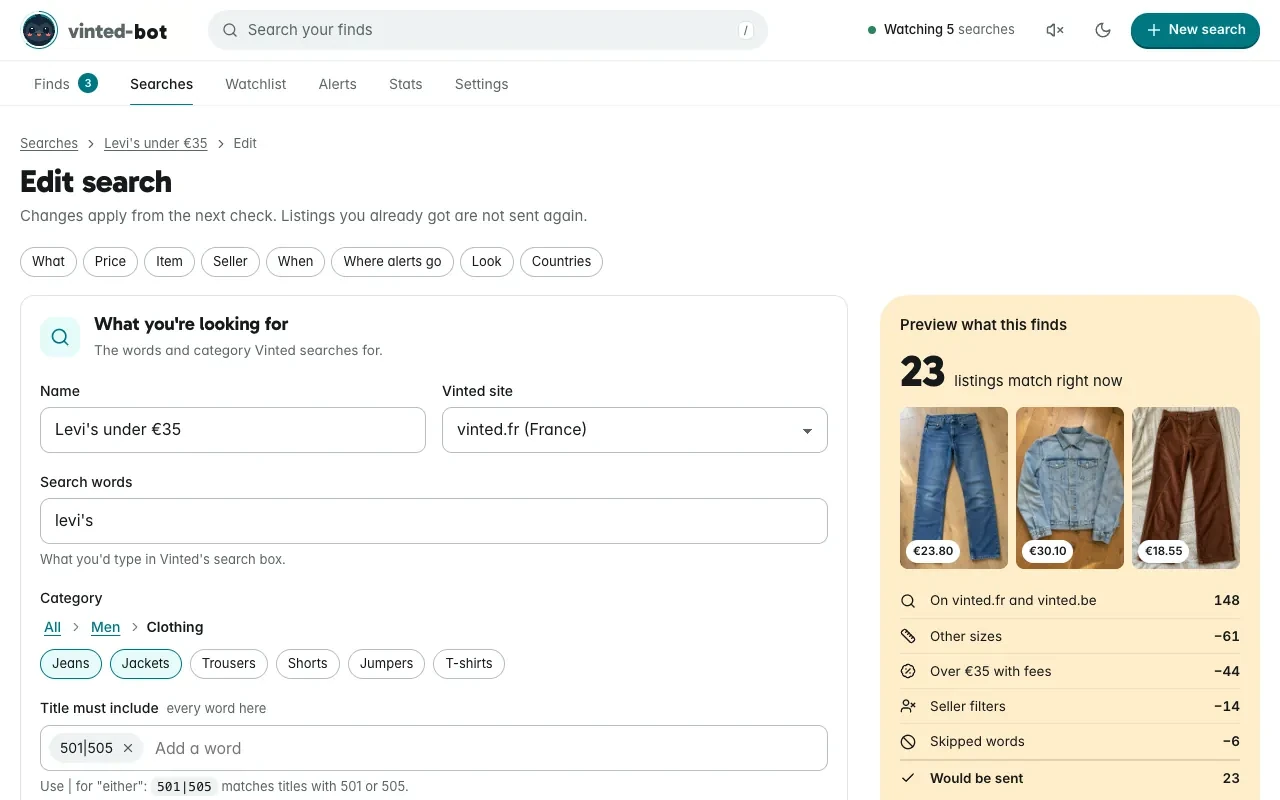1280x800 pixels.
Task: Click the magnifier icon in 'On vinted.fr' row
Action: tap(908, 601)
